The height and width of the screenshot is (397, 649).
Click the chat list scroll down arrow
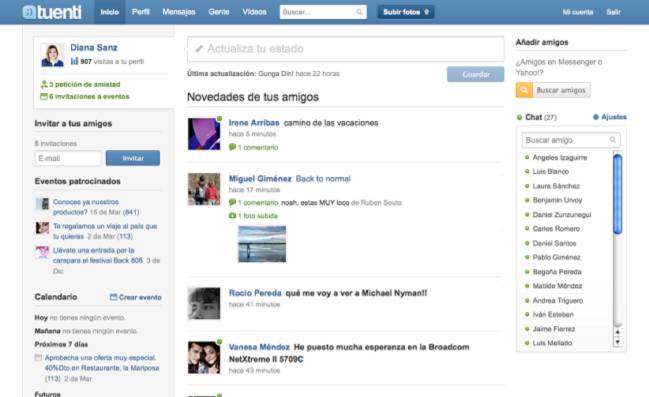618,342
